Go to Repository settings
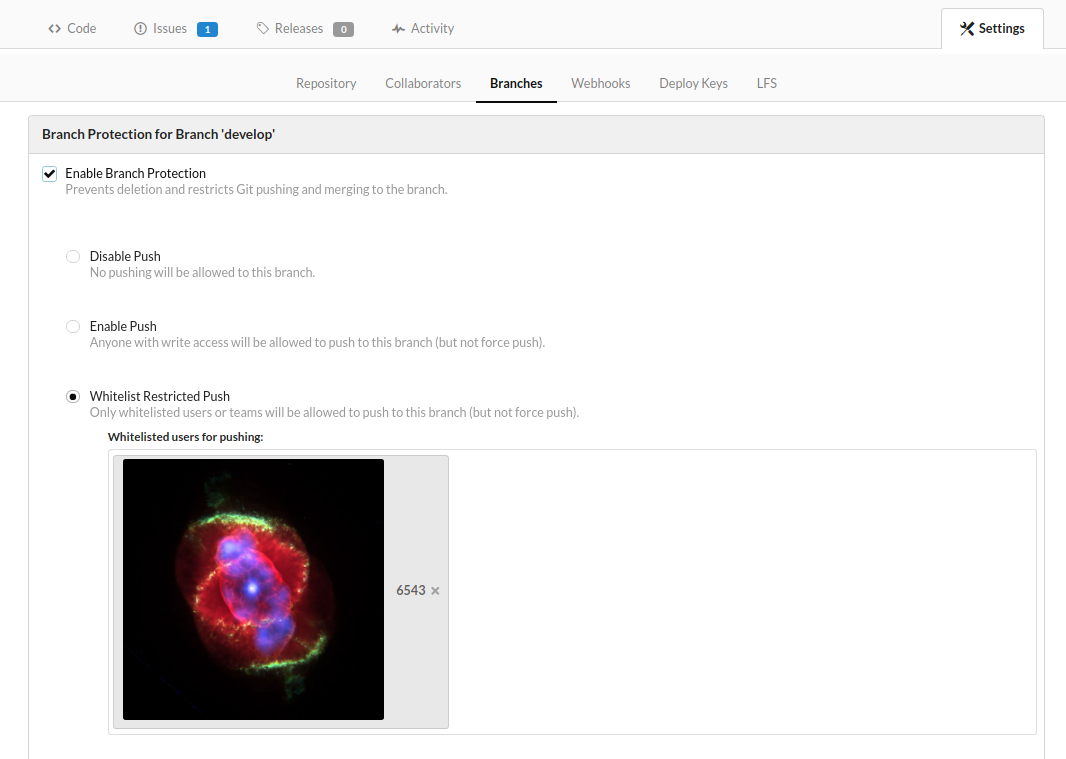Image resolution: width=1066 pixels, height=759 pixels. [326, 83]
